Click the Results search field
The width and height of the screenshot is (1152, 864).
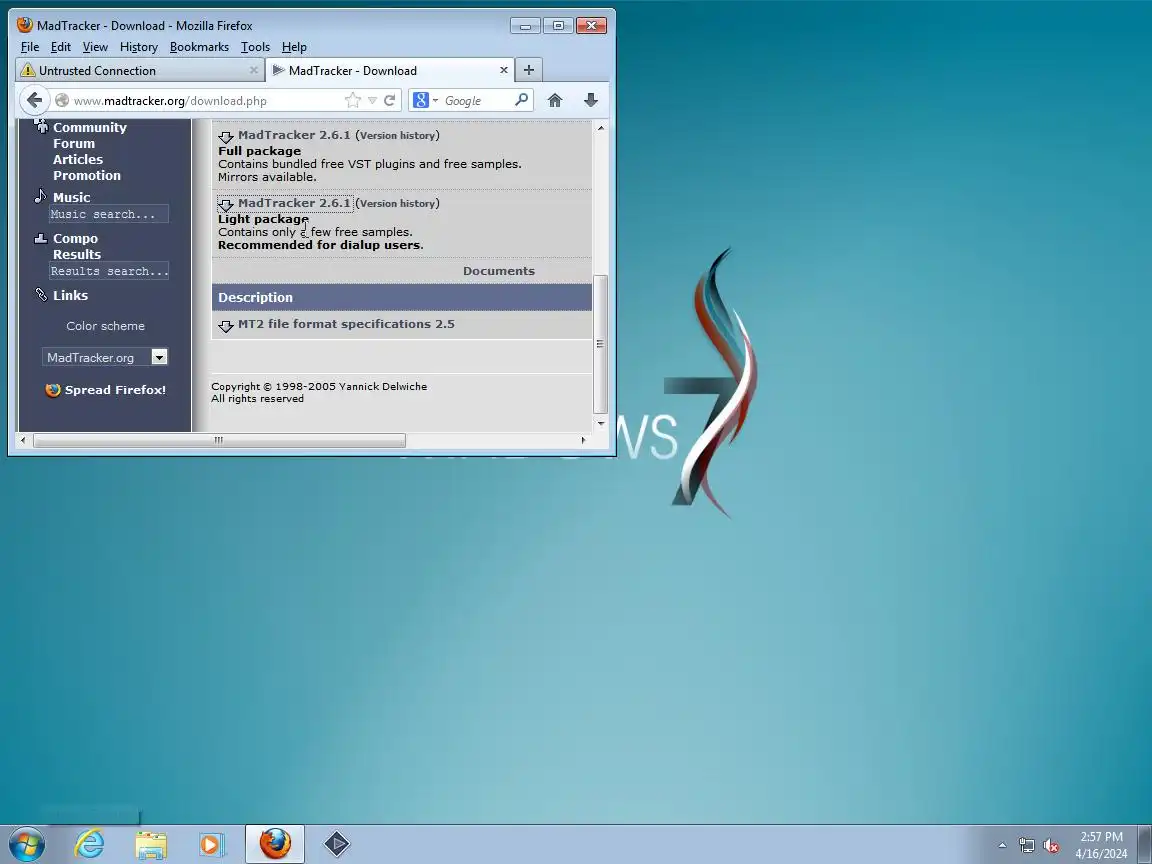(109, 271)
